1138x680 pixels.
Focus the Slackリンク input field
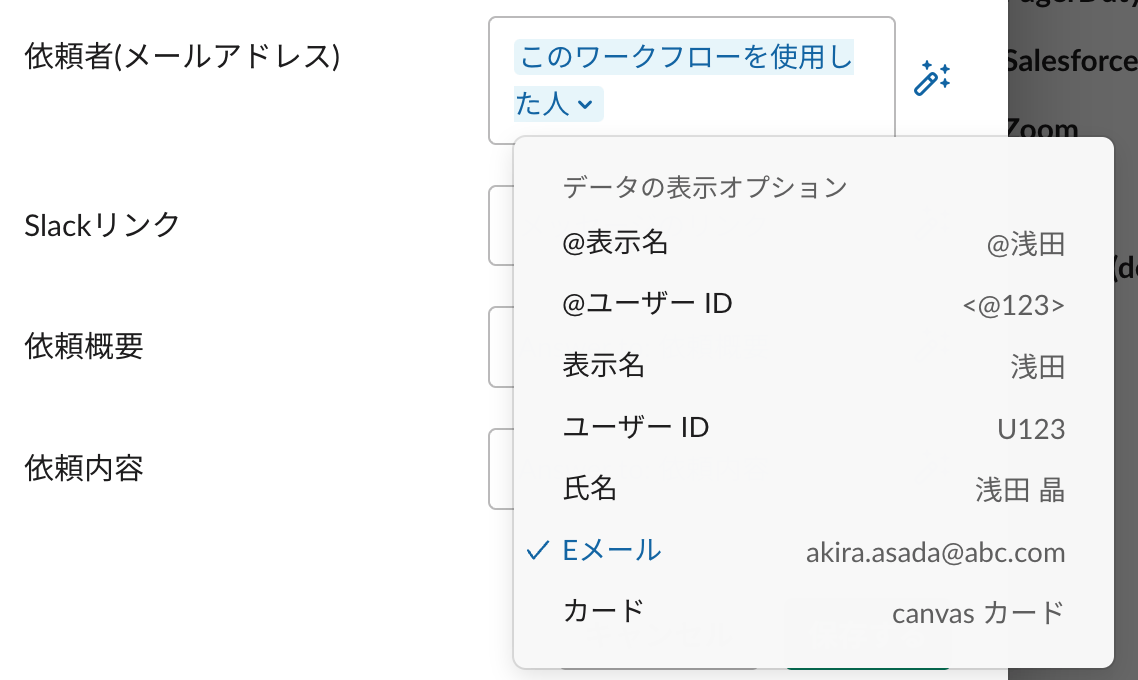(x=501, y=226)
